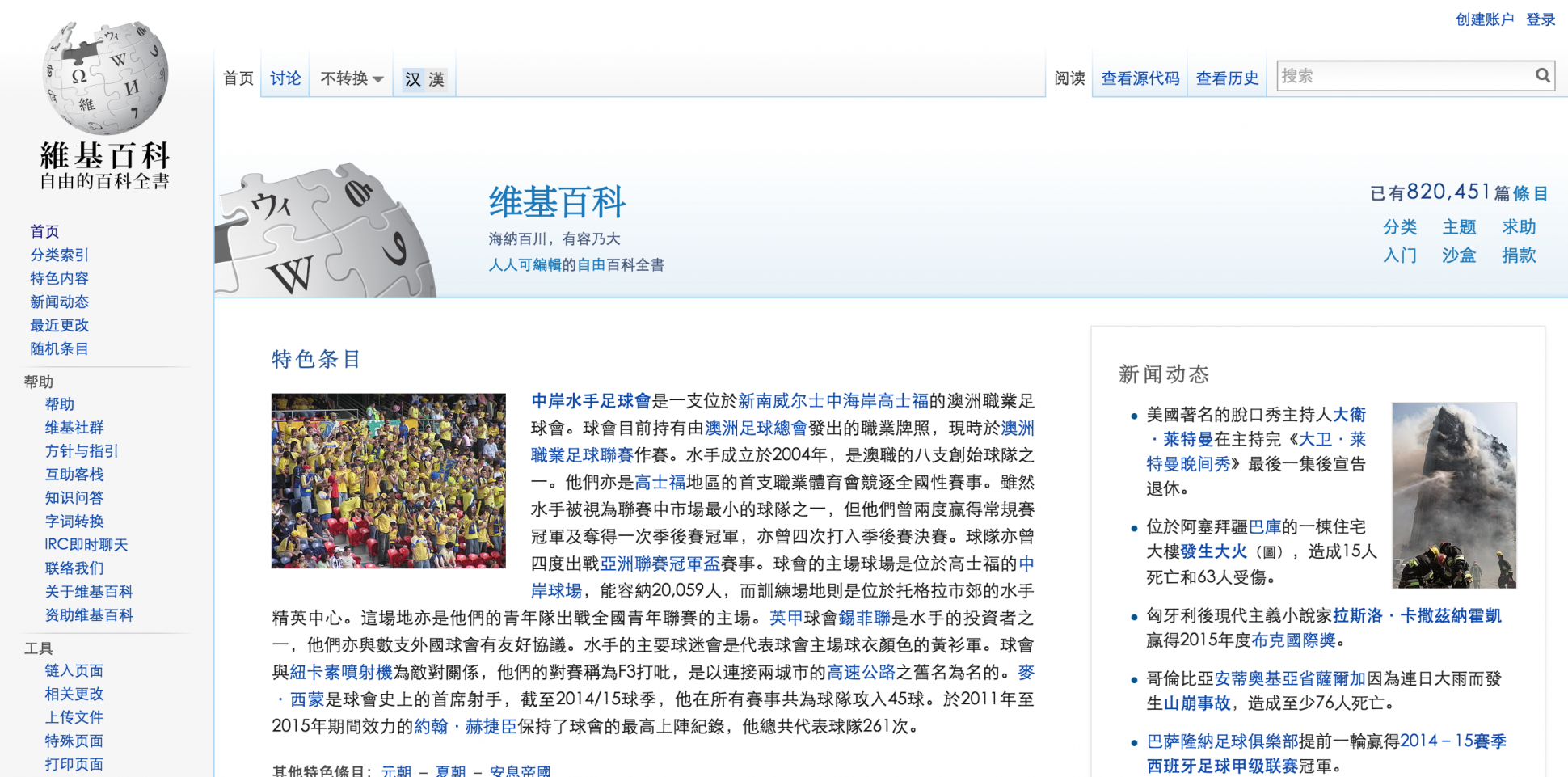Toggle simplified 汉 script variant

pyautogui.click(x=413, y=79)
